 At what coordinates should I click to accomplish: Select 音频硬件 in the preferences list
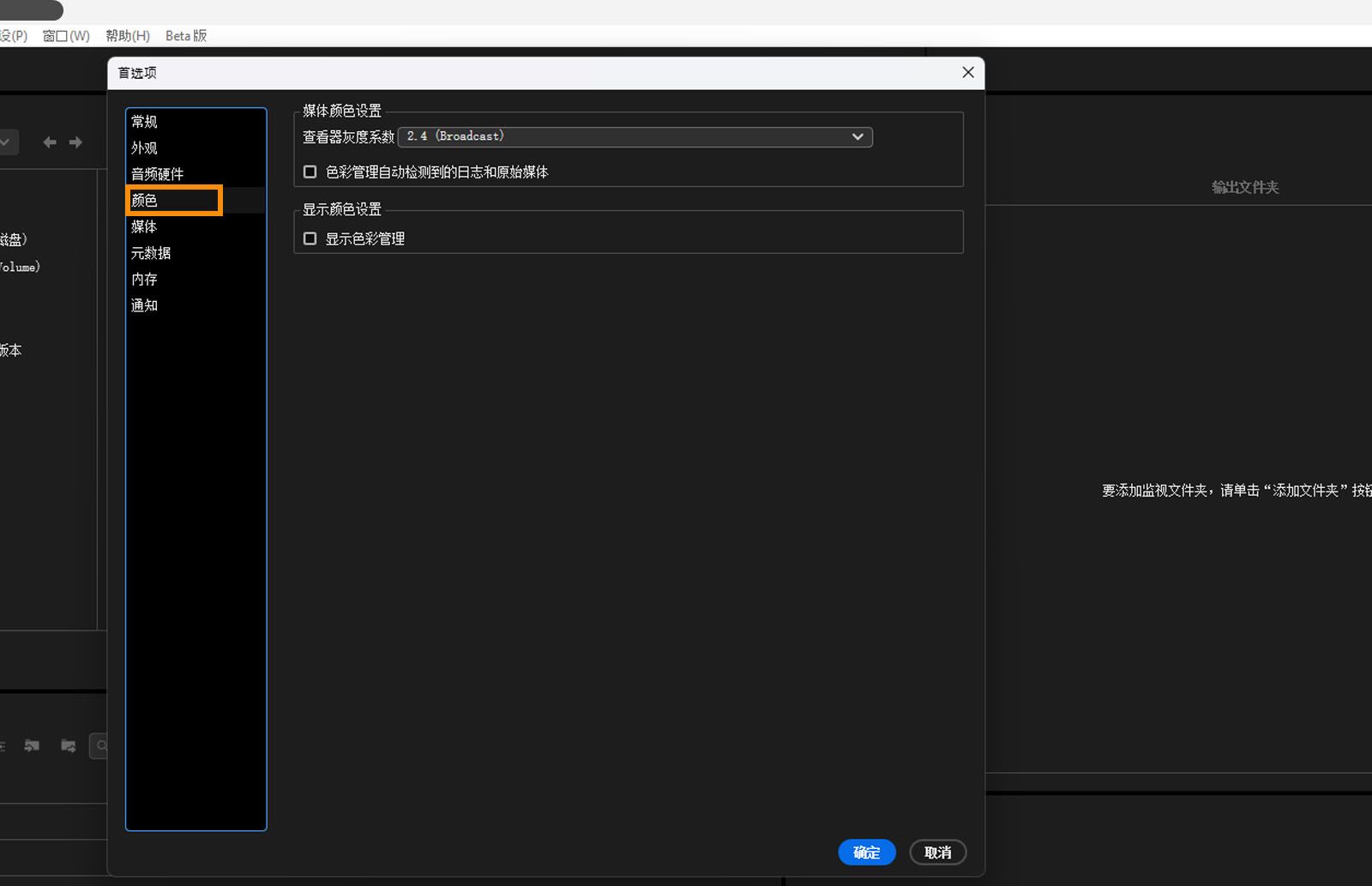196,174
